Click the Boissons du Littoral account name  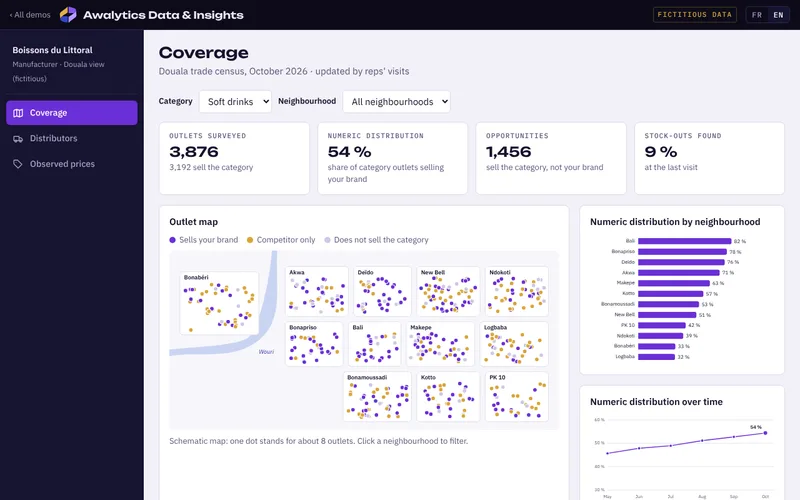click(53, 50)
